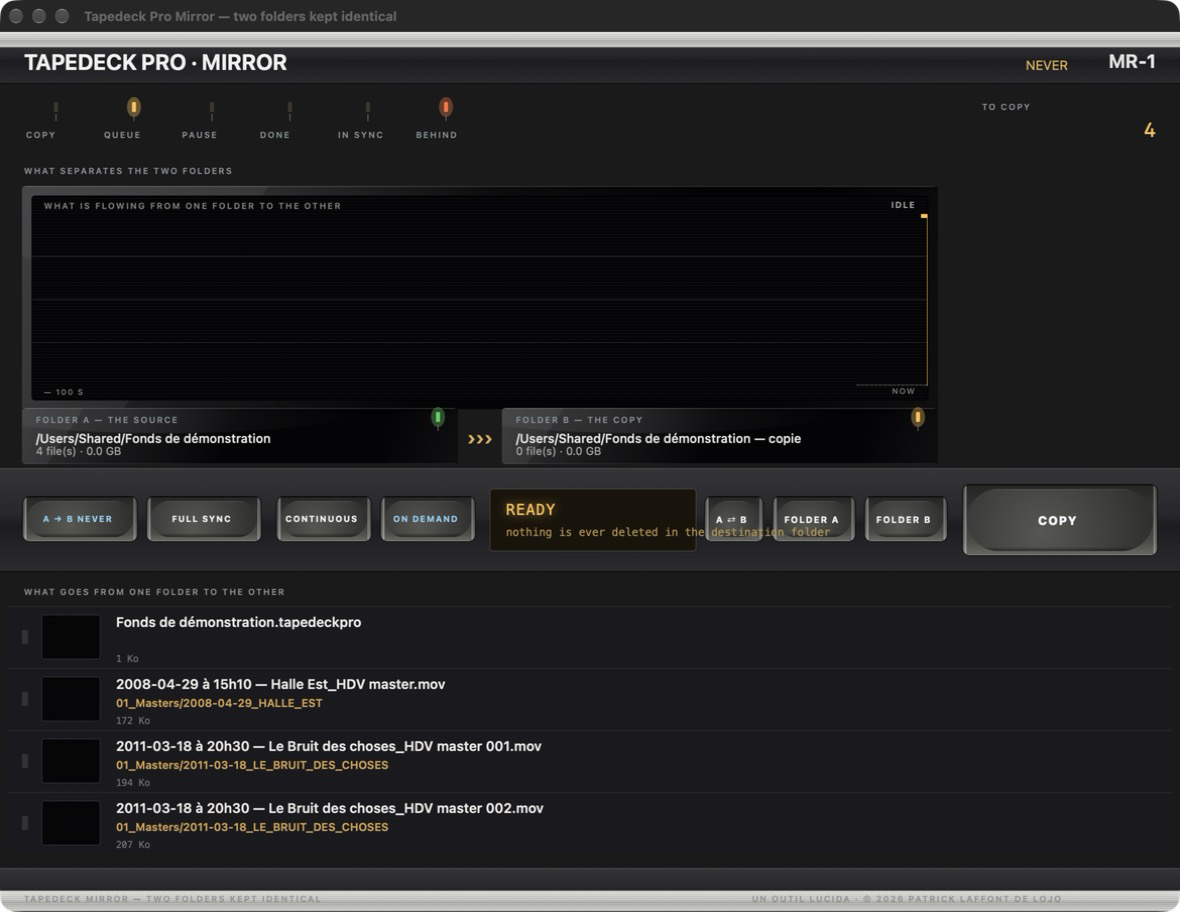The image size is (1180, 912).
Task: Toggle the marker for Halle Est_HDV master.mov
Action: point(25,699)
